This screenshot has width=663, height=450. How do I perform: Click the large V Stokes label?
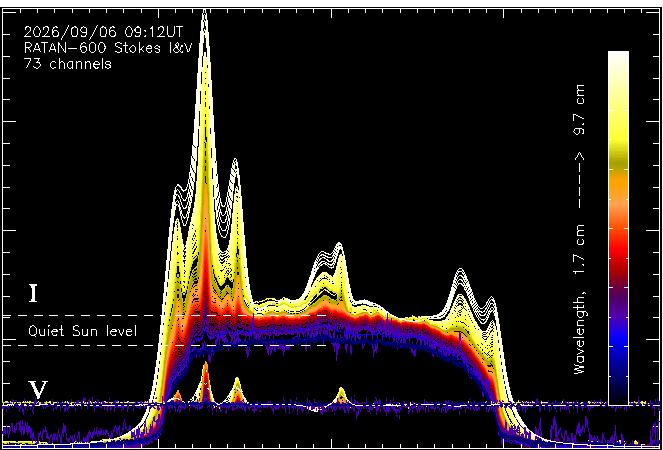[x=38, y=390]
